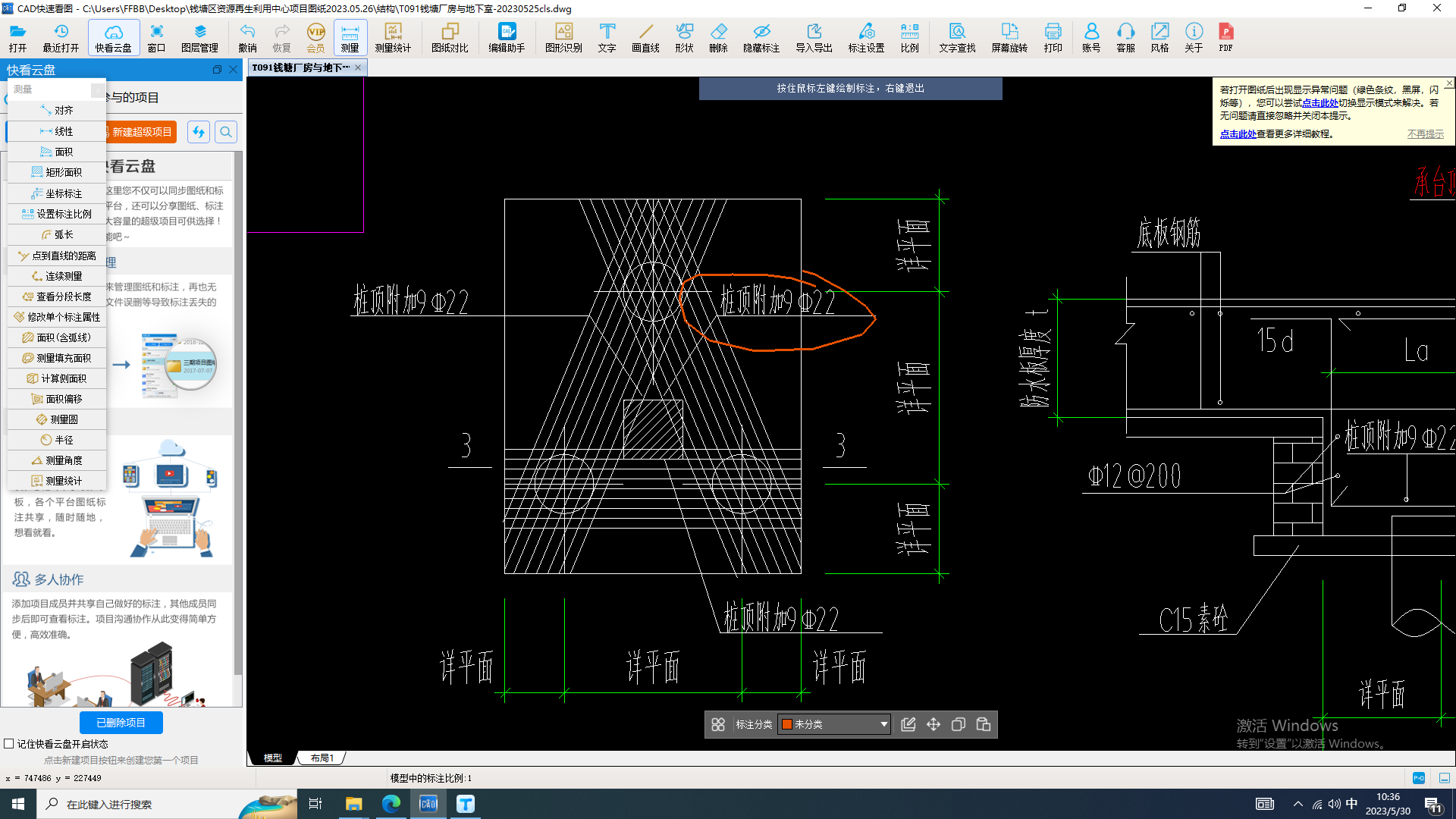Viewport: 1456px width, 819px height.
Task: Toggle 隐藏标注 hide annotations
Action: pyautogui.click(x=761, y=37)
